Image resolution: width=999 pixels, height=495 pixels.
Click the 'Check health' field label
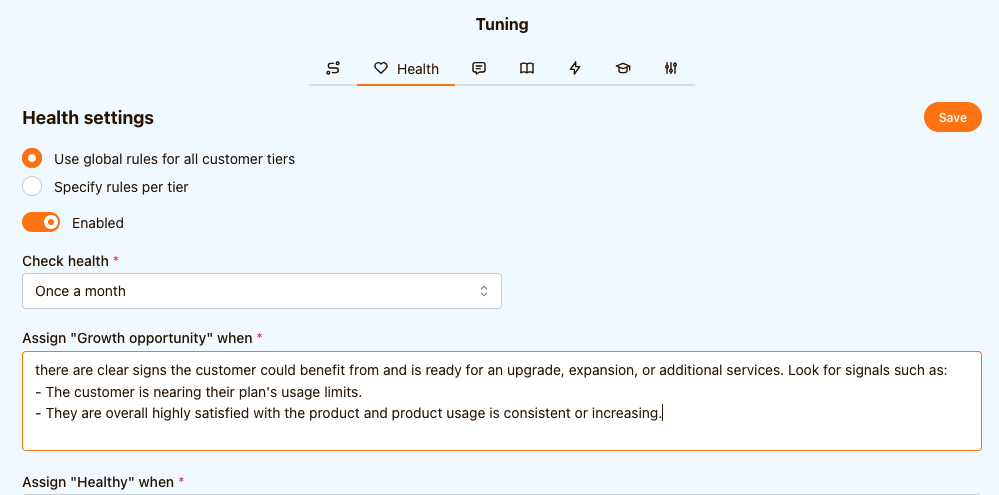tap(65, 261)
